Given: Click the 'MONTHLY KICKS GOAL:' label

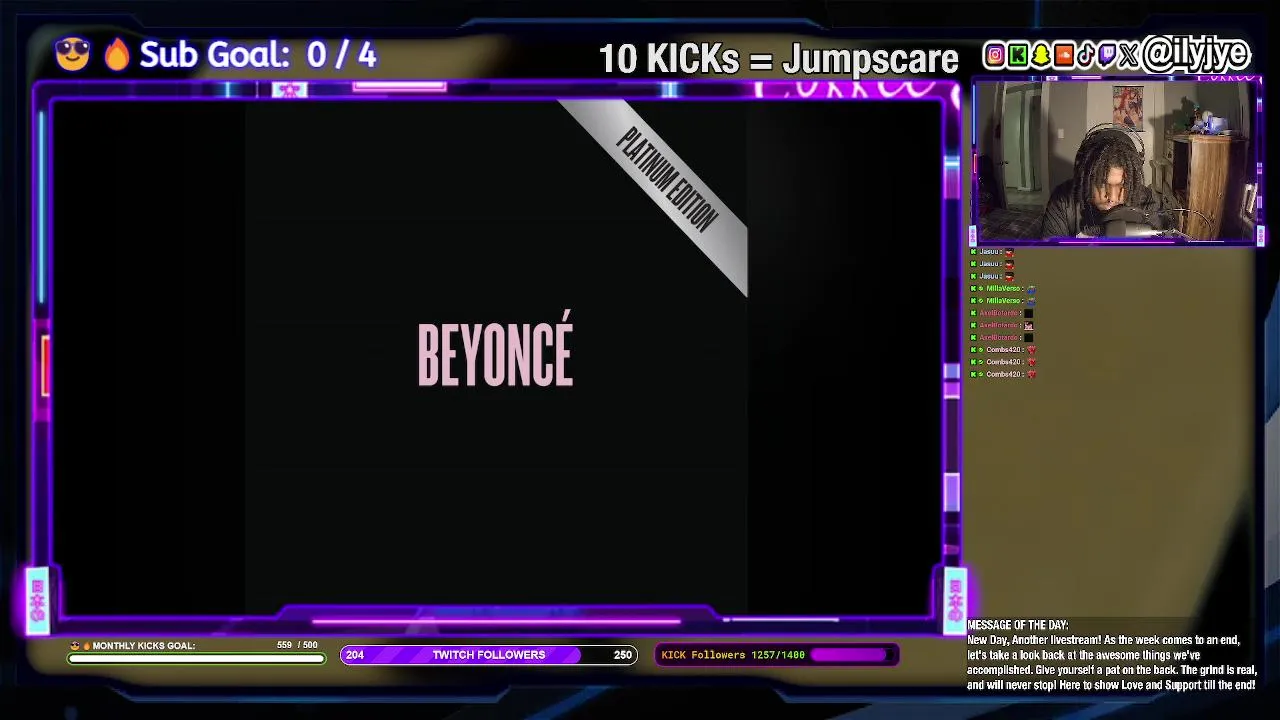Looking at the screenshot, I should tap(144, 646).
